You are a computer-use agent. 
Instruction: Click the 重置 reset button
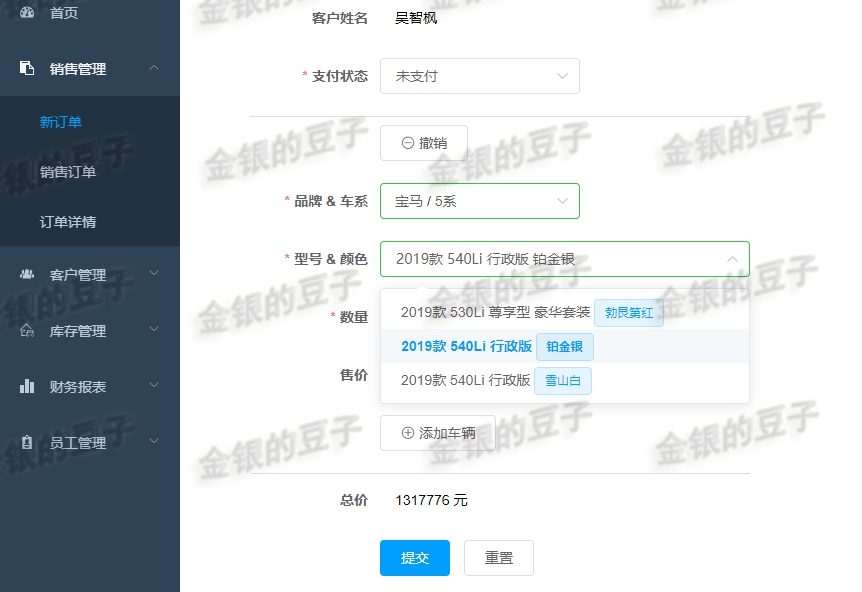pyautogui.click(x=498, y=557)
